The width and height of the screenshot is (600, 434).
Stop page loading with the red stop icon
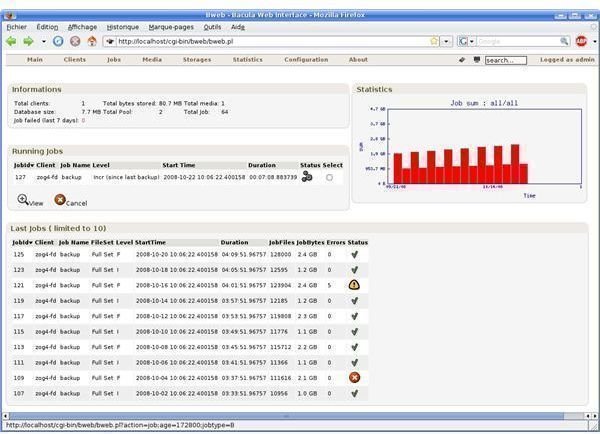pos(75,41)
